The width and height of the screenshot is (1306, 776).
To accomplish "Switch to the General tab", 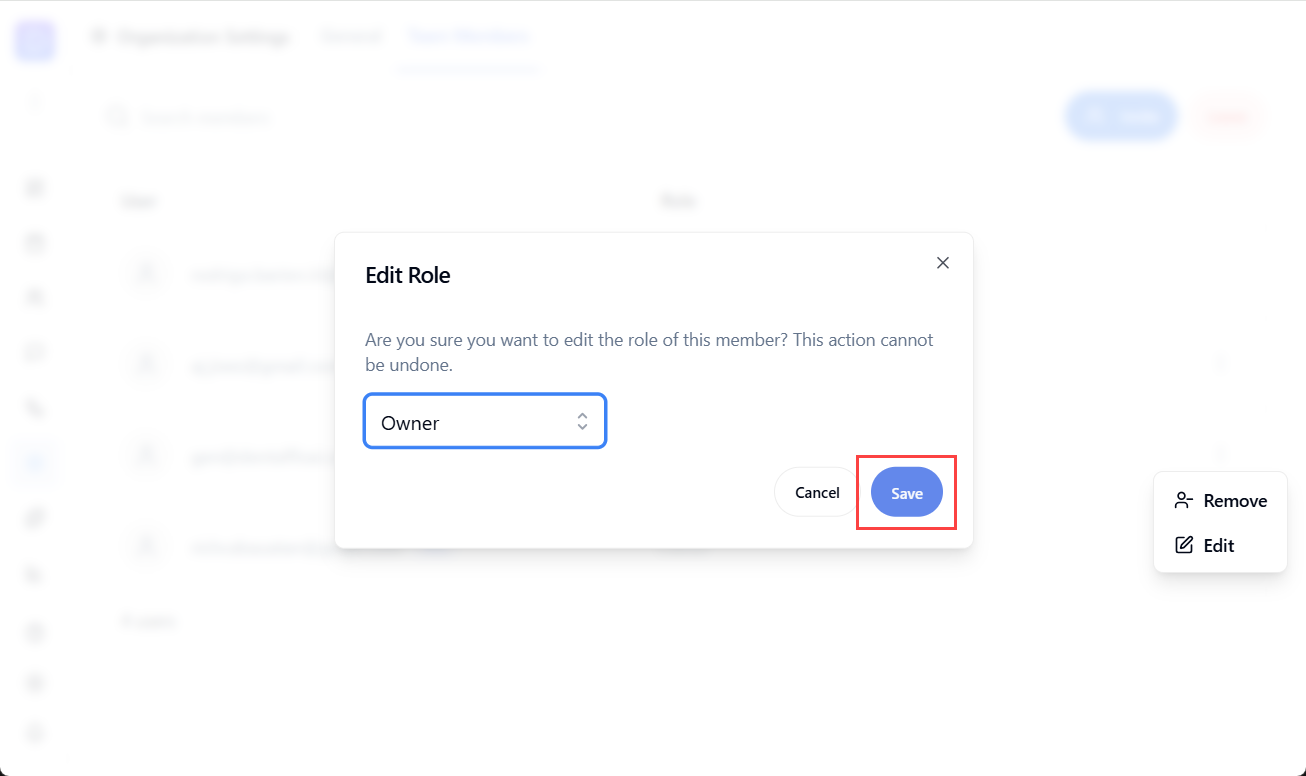I will pyautogui.click(x=350, y=36).
